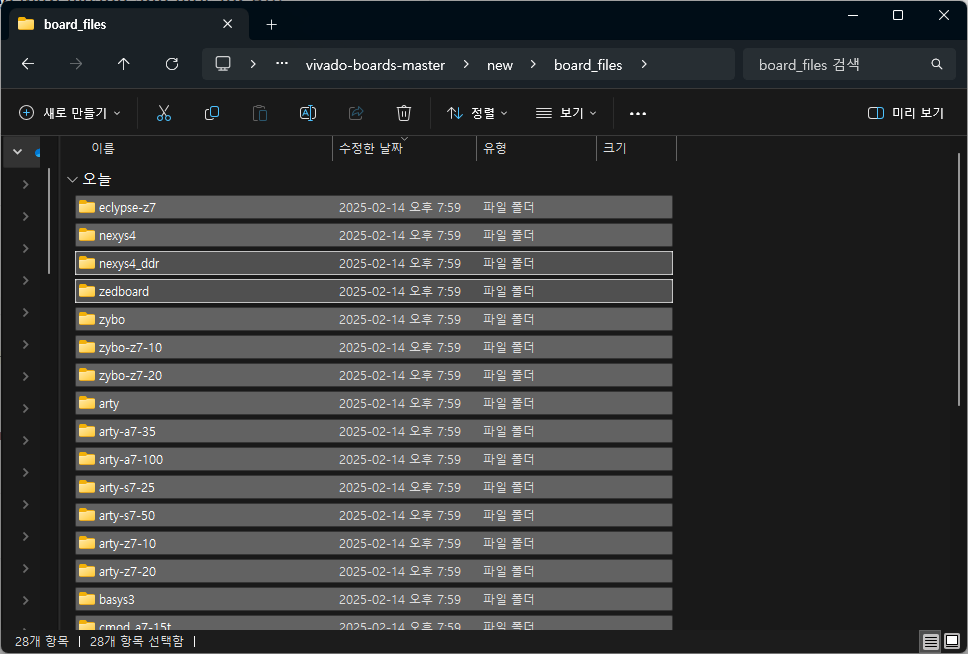Click the Paste clipboard icon
968x654 pixels.
tap(260, 113)
